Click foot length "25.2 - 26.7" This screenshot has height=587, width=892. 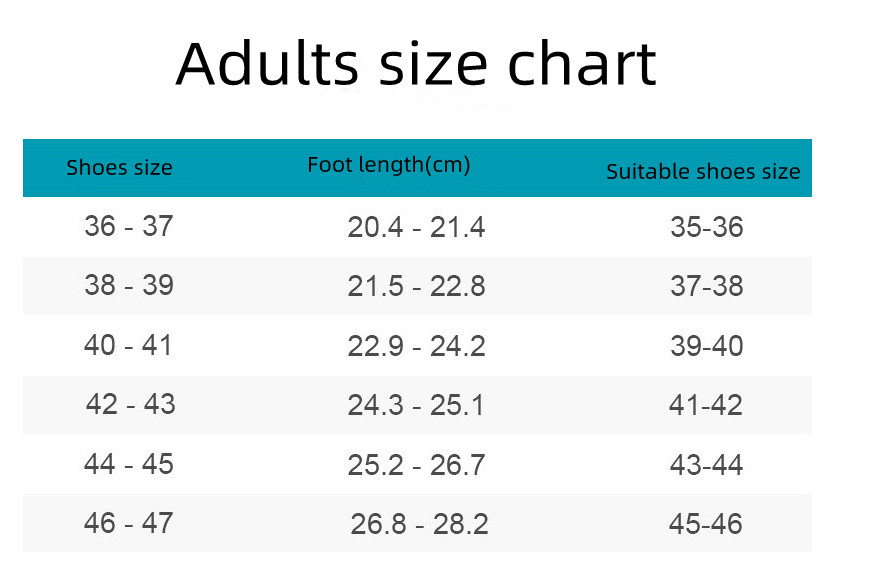point(416,465)
